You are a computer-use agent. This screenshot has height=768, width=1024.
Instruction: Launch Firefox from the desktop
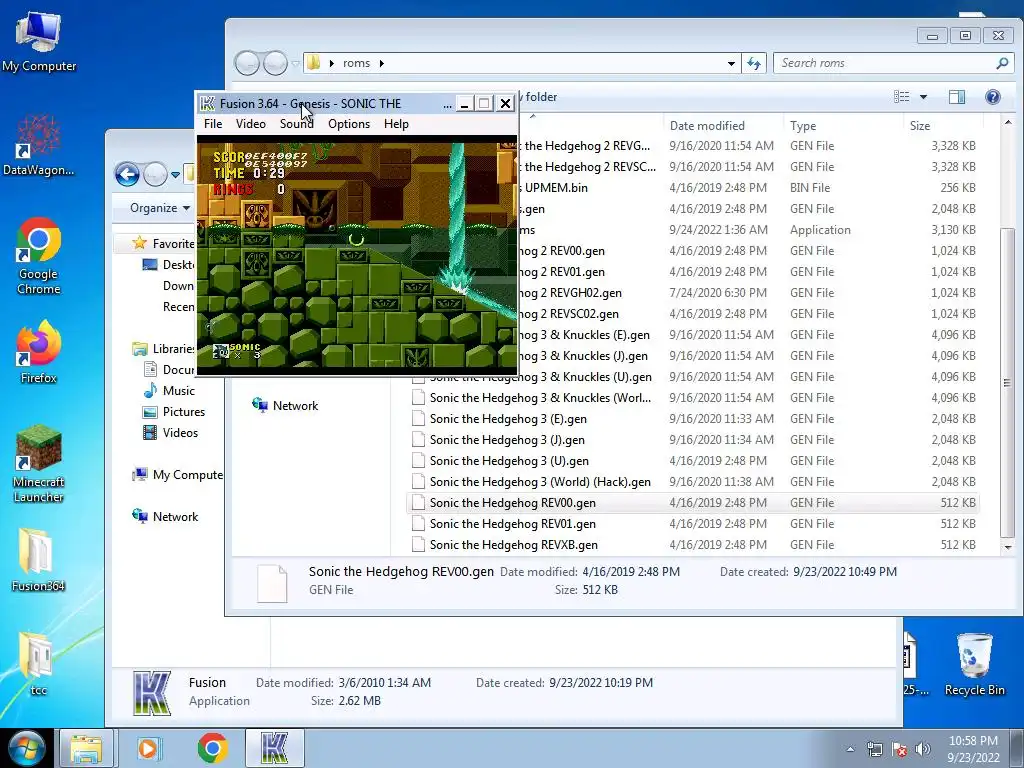coord(39,351)
